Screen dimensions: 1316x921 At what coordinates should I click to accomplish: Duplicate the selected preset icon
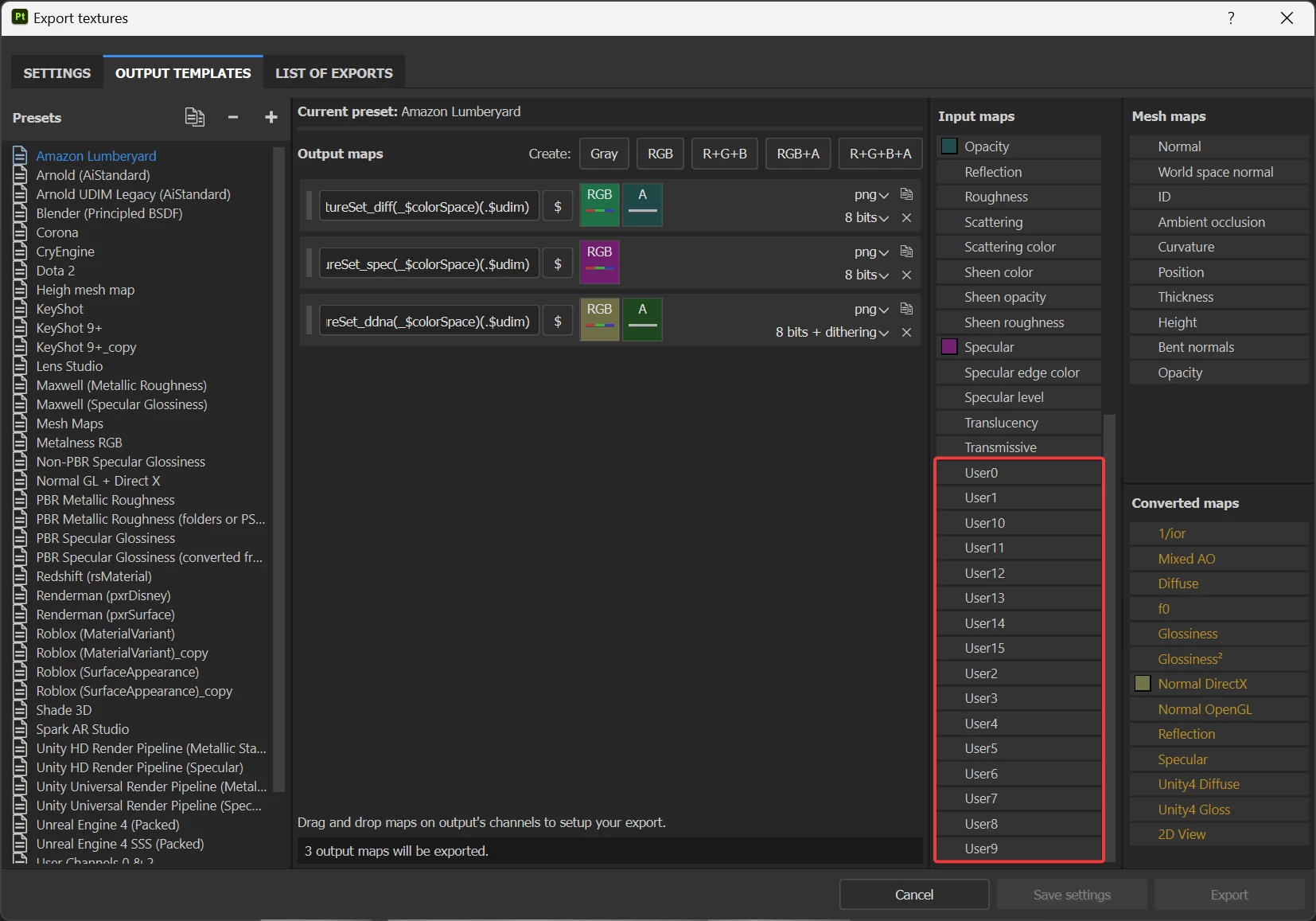[195, 117]
